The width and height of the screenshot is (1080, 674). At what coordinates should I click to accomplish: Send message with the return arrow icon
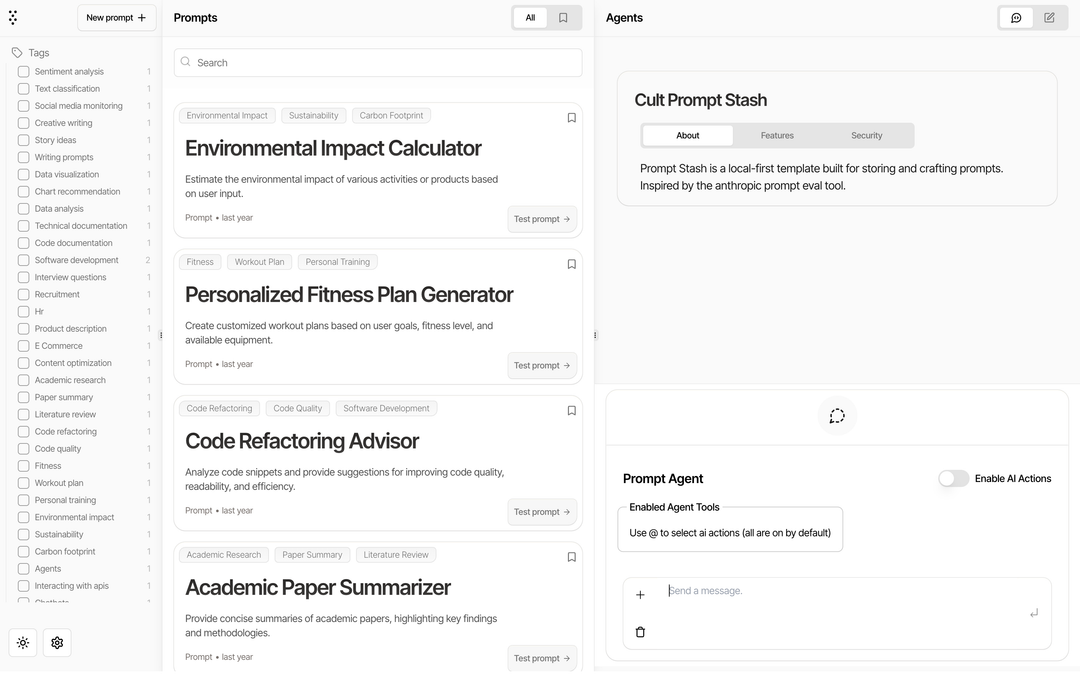pyautogui.click(x=1034, y=613)
